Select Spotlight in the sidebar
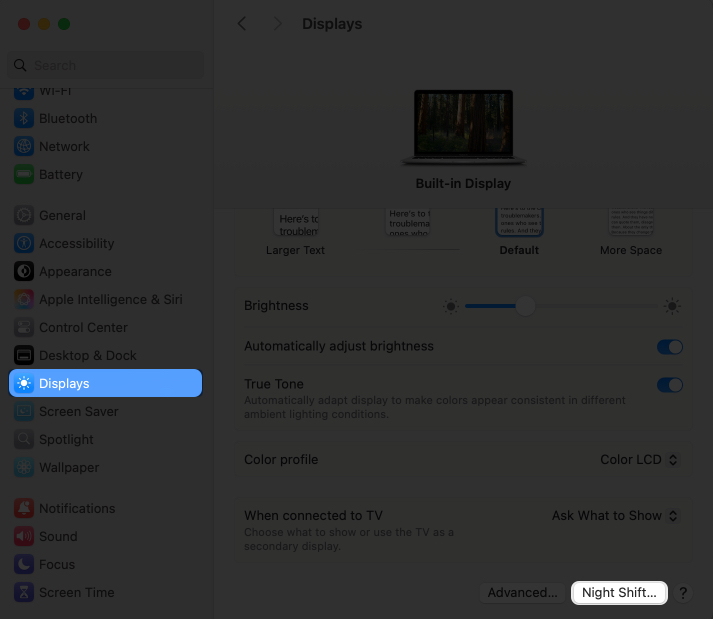 105,439
